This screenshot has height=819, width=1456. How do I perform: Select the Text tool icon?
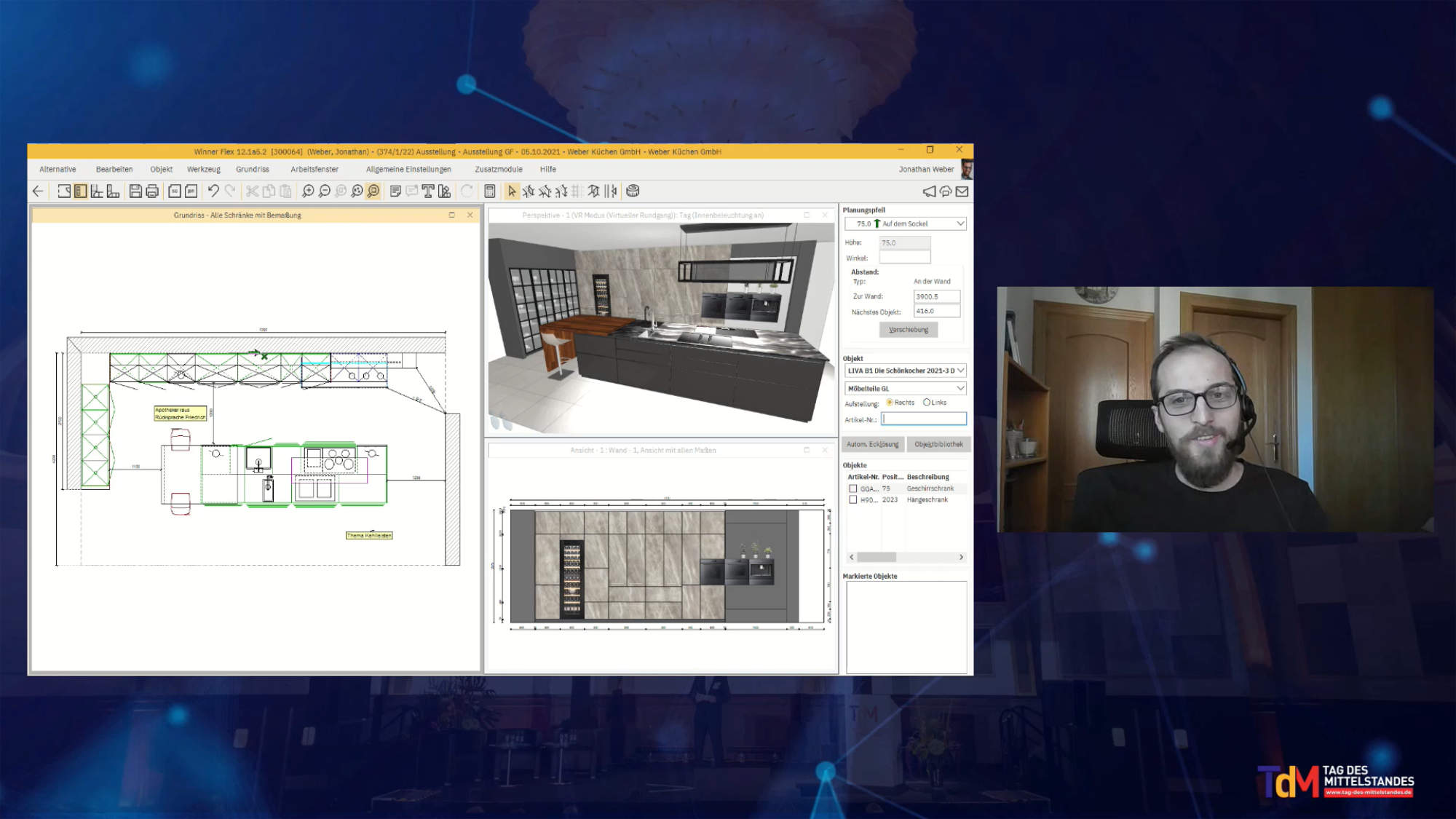[x=428, y=191]
